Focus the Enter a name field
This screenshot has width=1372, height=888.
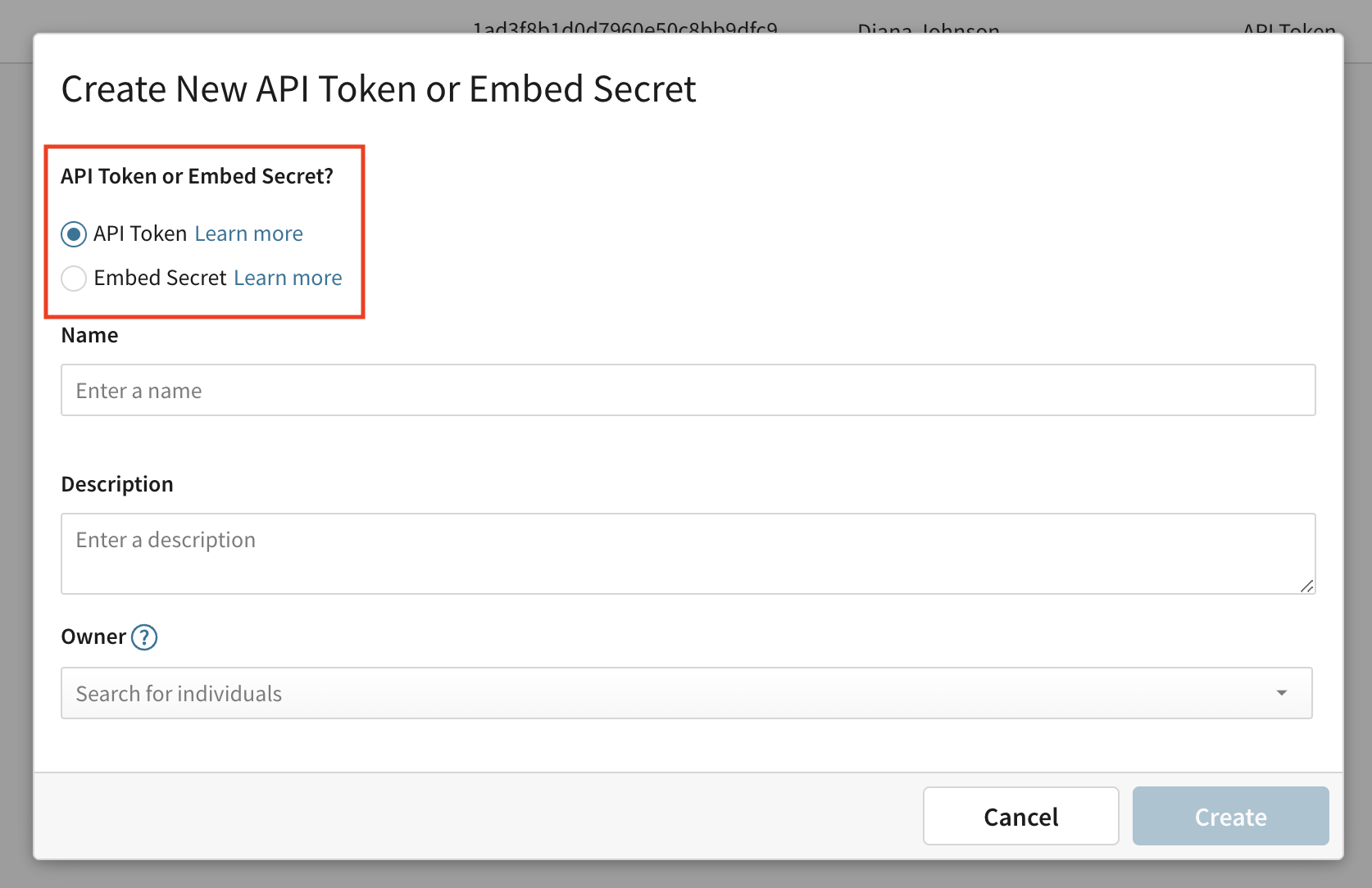[x=688, y=390]
